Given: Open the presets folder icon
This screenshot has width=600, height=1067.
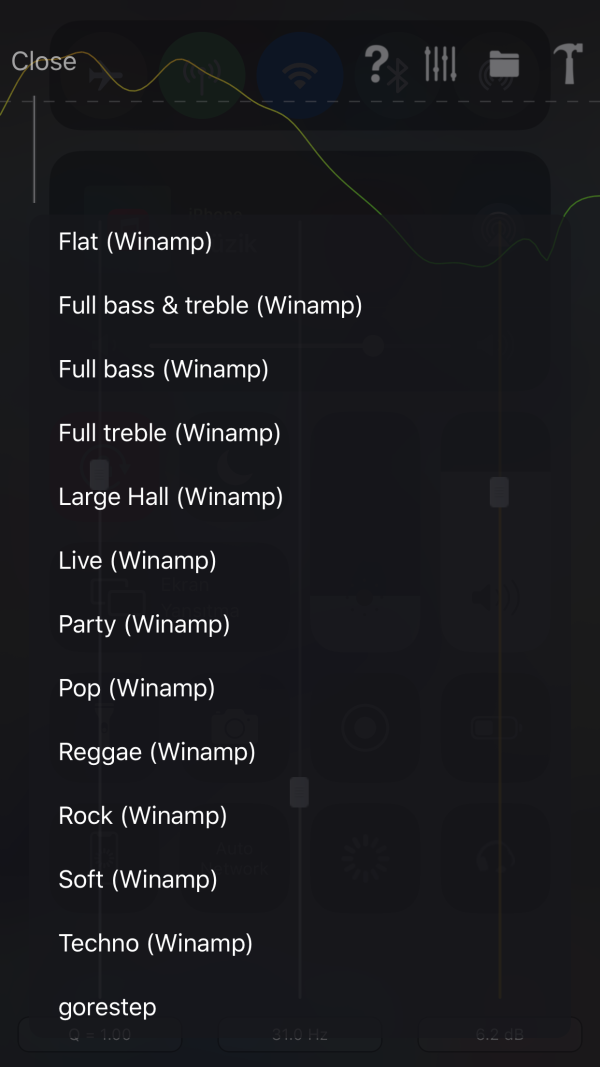Looking at the screenshot, I should click(x=504, y=64).
